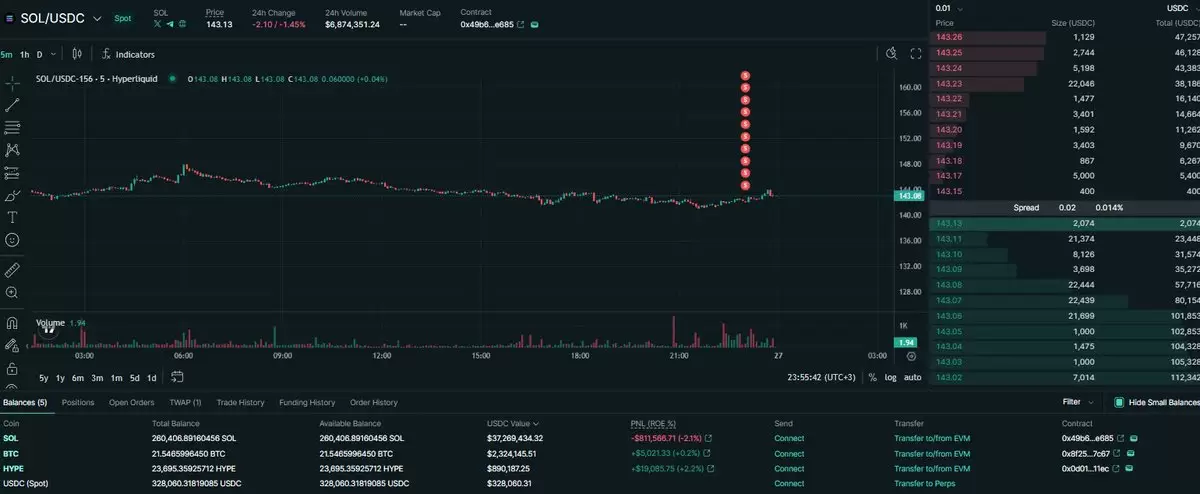Open the Funding History tab
The image size is (1200, 494).
pos(307,402)
